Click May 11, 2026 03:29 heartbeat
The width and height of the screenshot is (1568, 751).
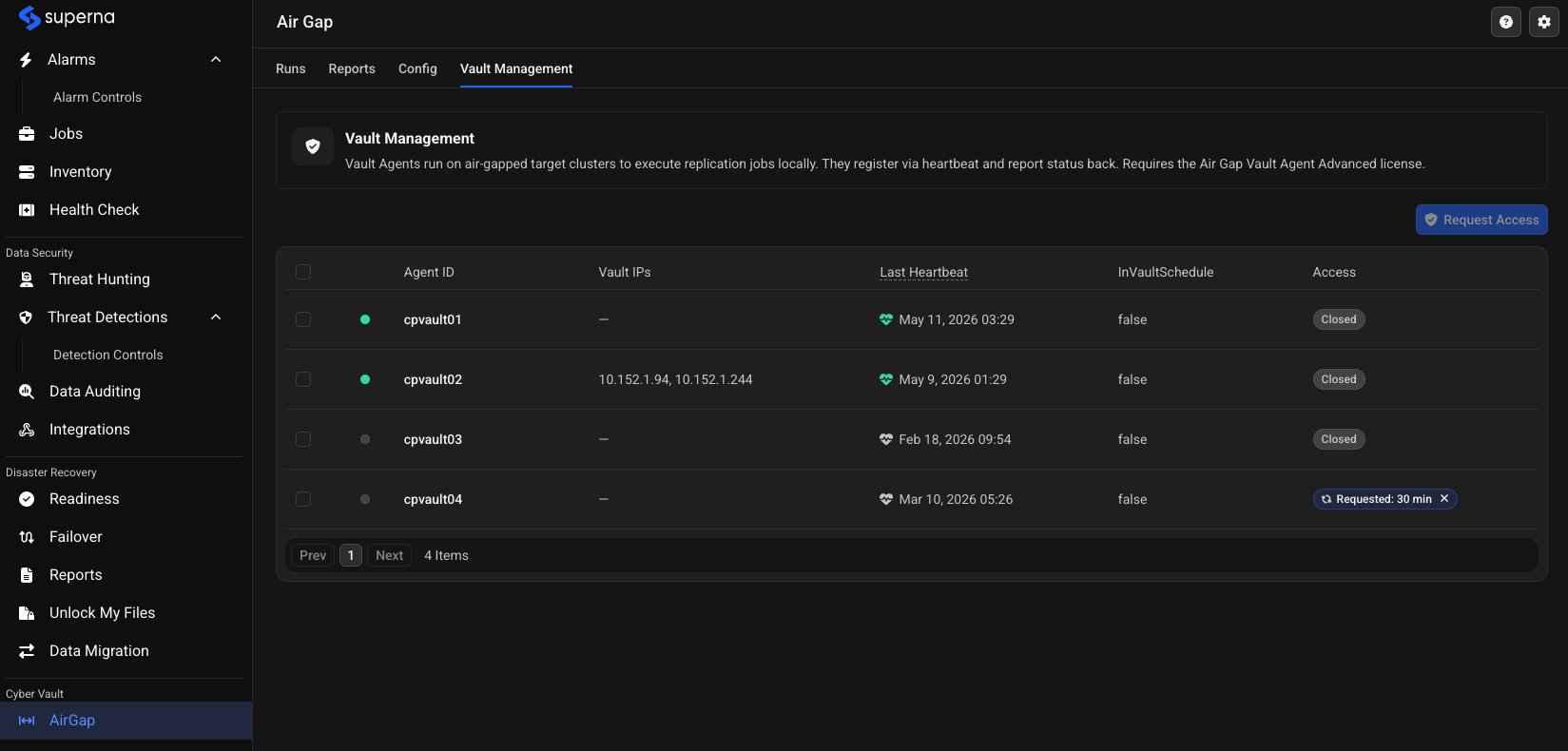click(957, 319)
